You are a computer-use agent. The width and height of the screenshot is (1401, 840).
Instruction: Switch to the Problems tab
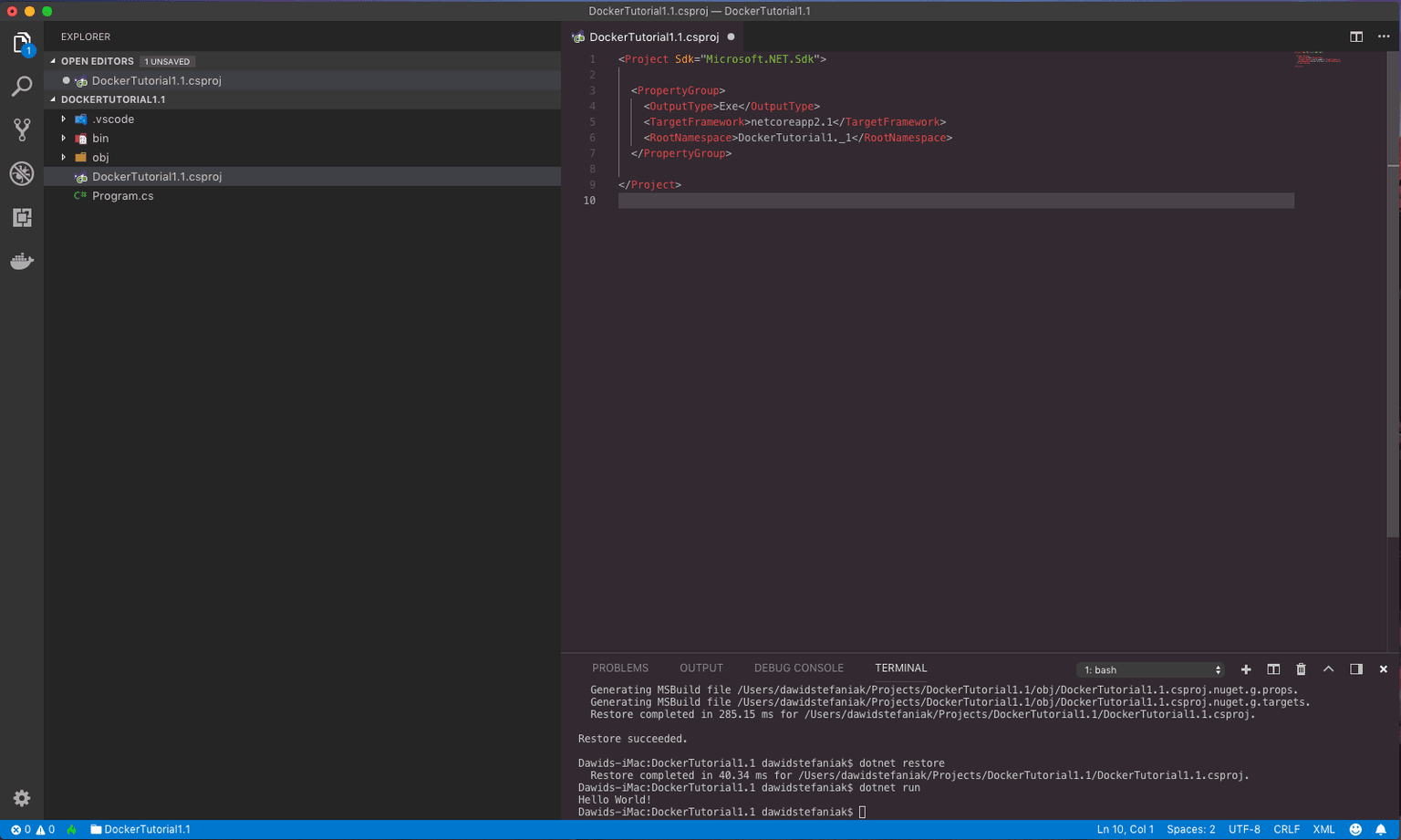tap(620, 669)
